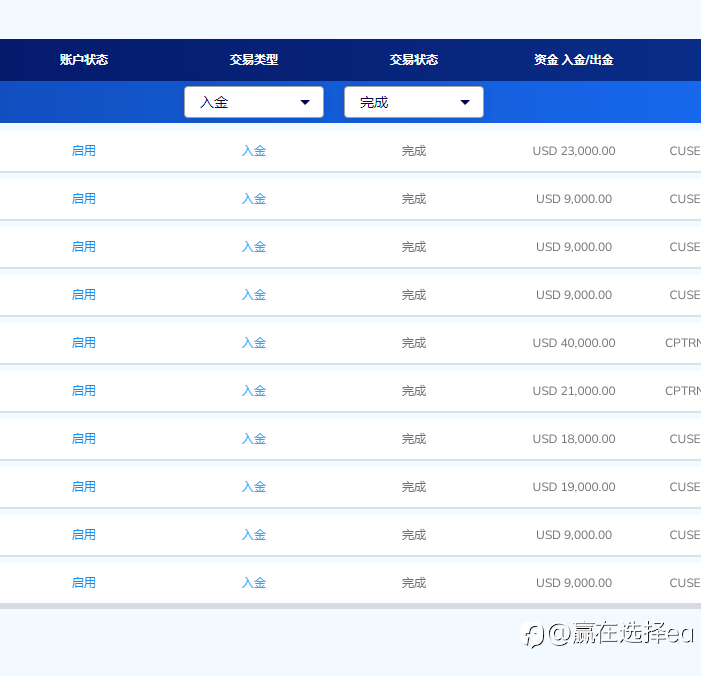The height and width of the screenshot is (676, 701).
Task: Select the USD 21,000.00 amount cell
Action: pos(574,391)
